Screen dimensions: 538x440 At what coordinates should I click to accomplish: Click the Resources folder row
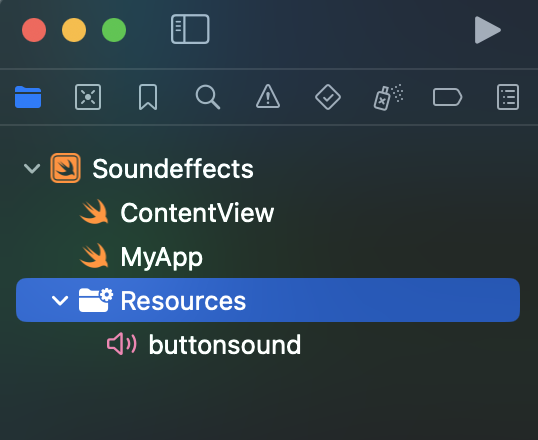tap(268, 300)
